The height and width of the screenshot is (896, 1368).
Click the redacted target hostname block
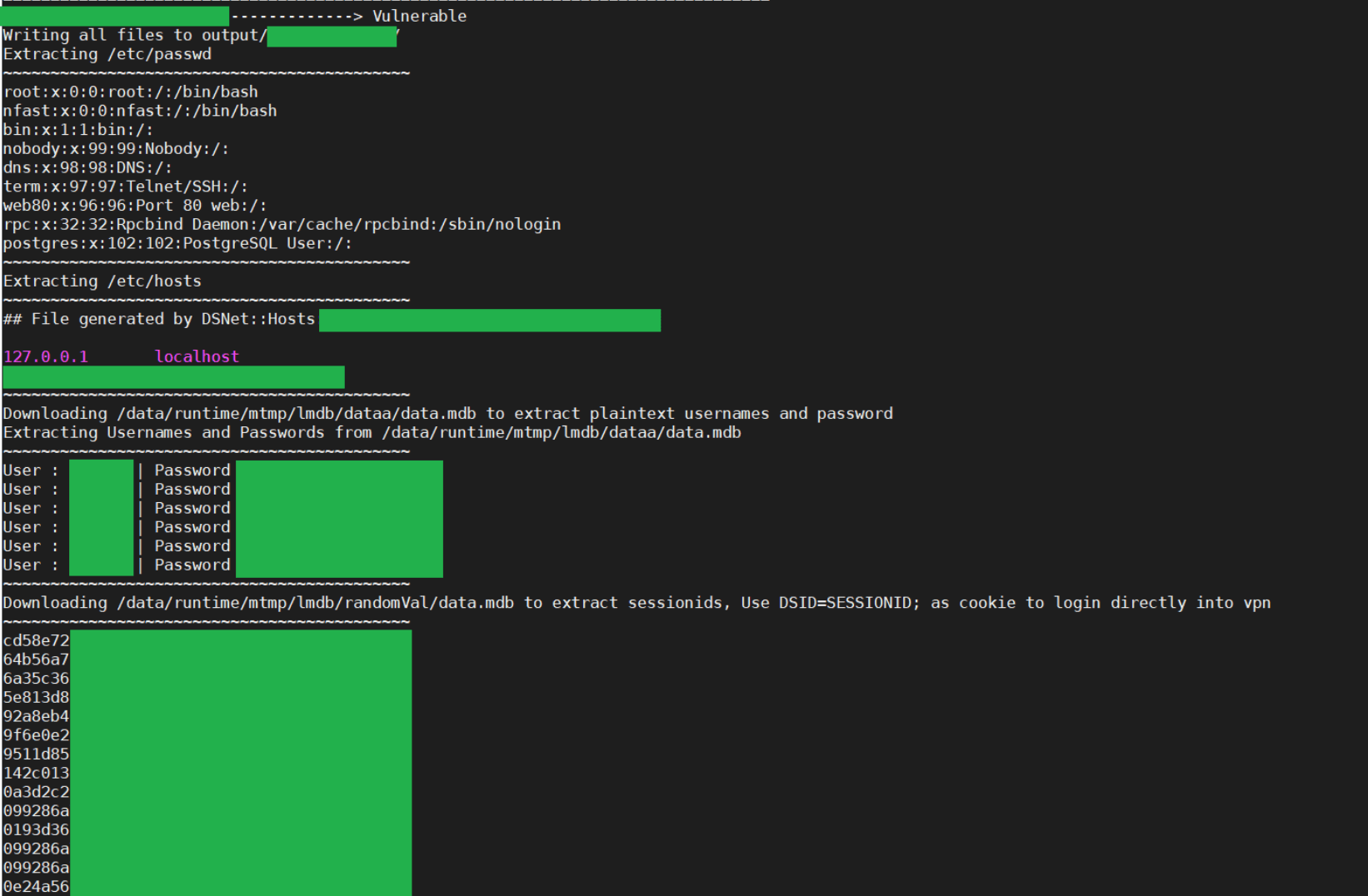coord(115,15)
